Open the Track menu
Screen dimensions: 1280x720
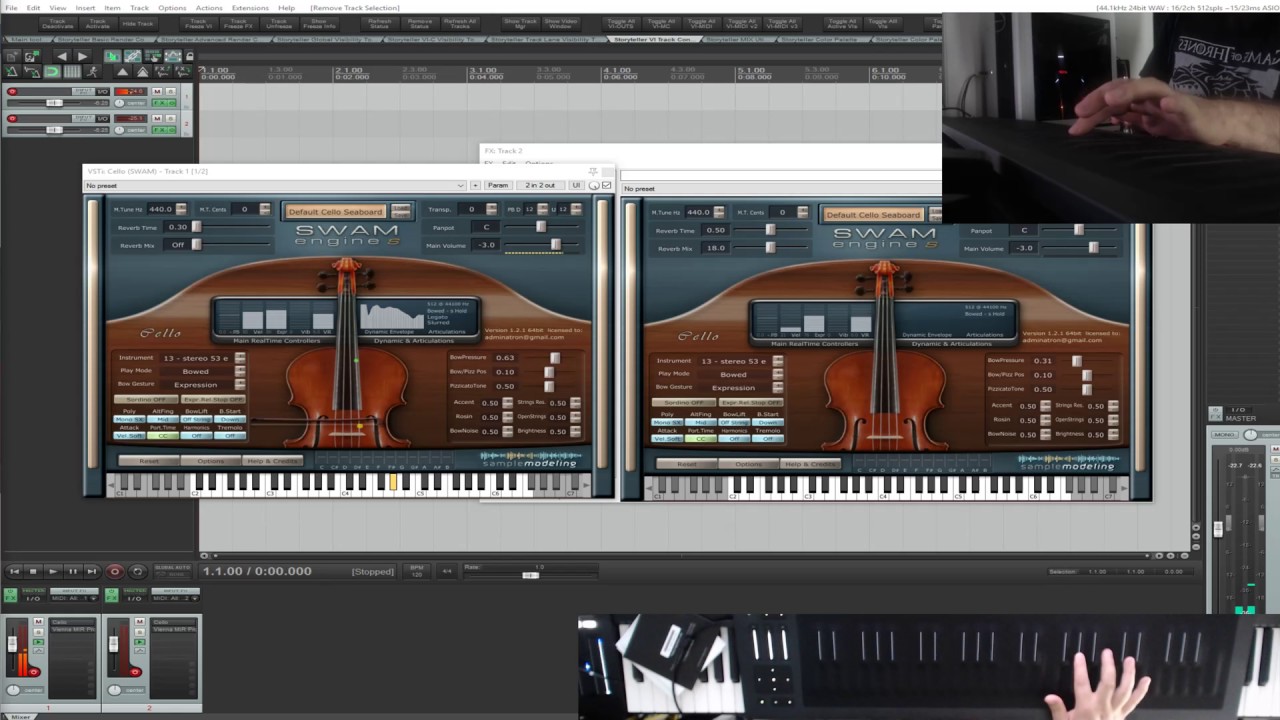tap(139, 7)
